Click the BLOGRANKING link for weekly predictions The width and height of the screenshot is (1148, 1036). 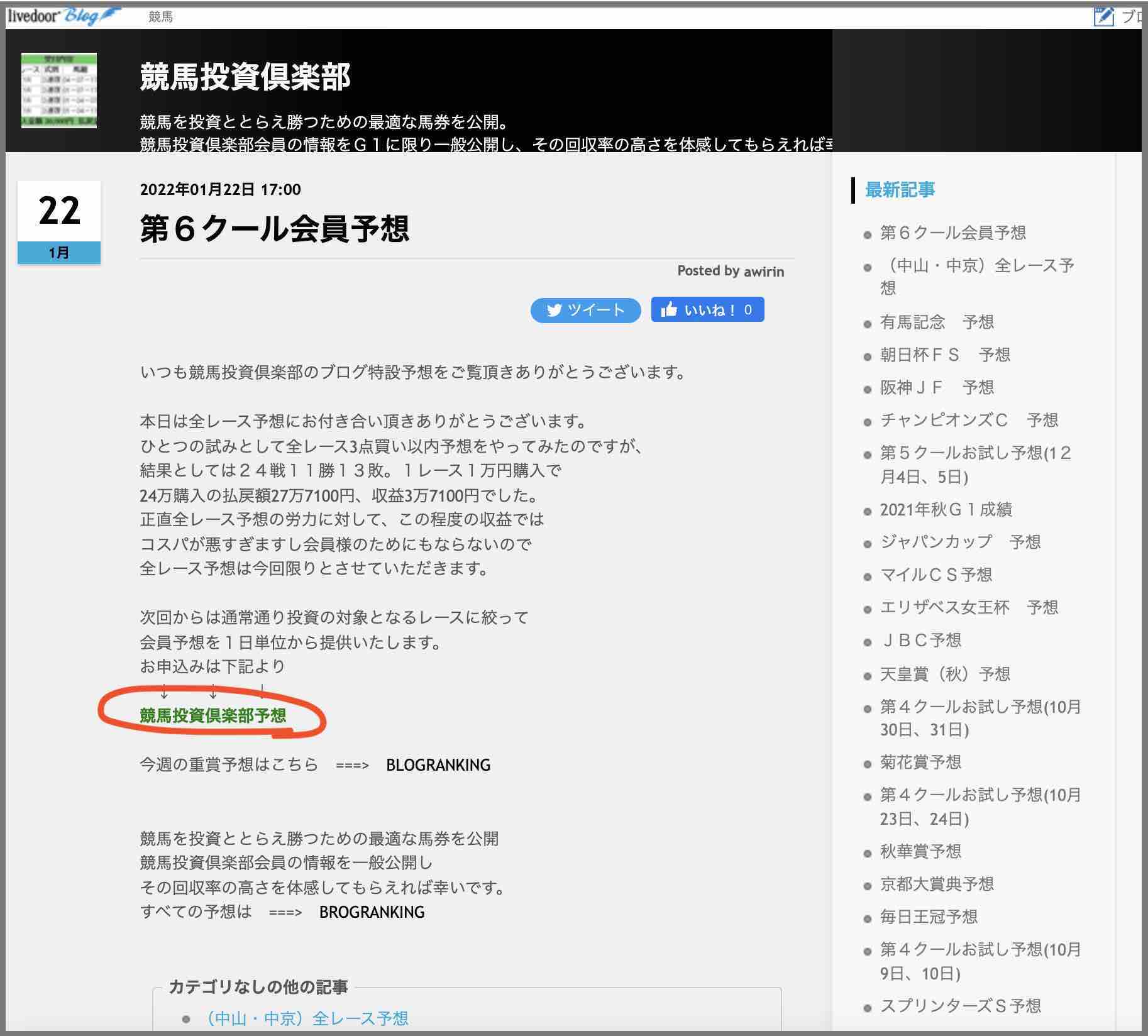439,765
